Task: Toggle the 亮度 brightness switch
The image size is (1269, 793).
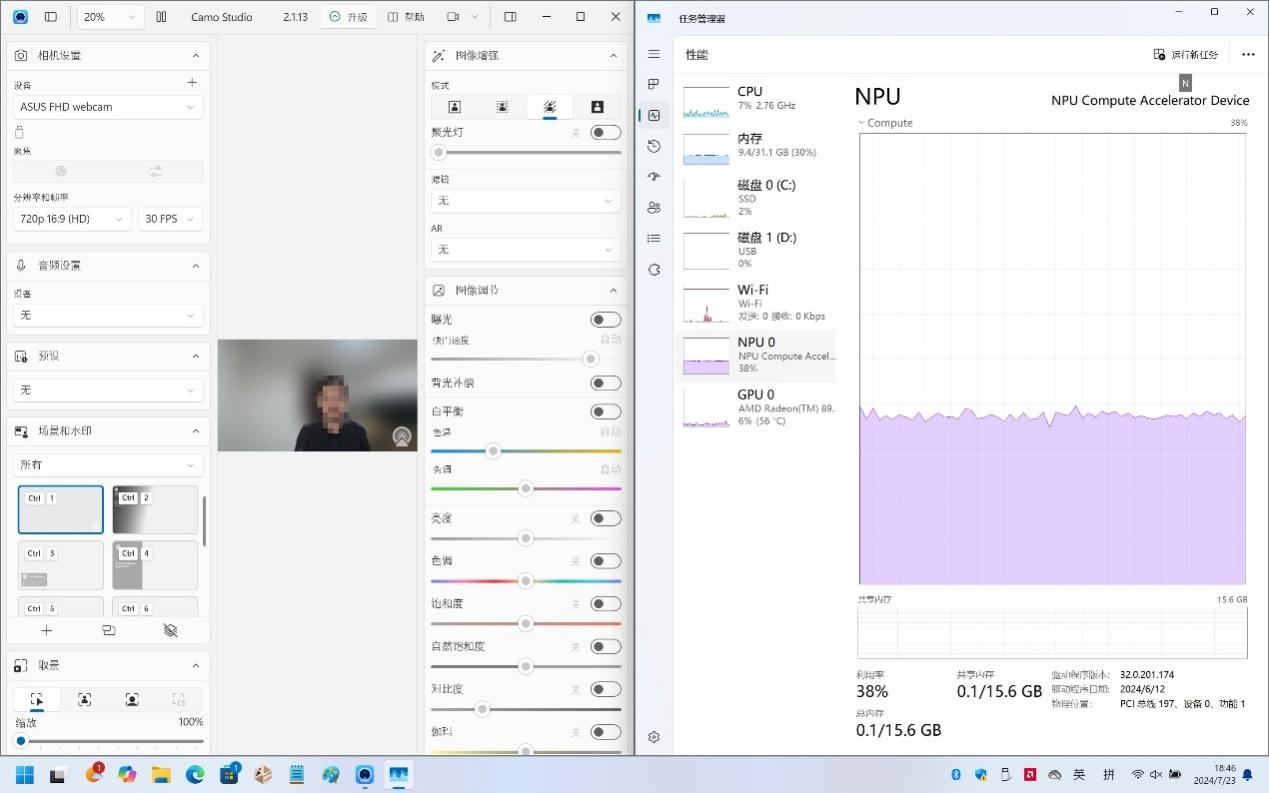Action: point(605,518)
